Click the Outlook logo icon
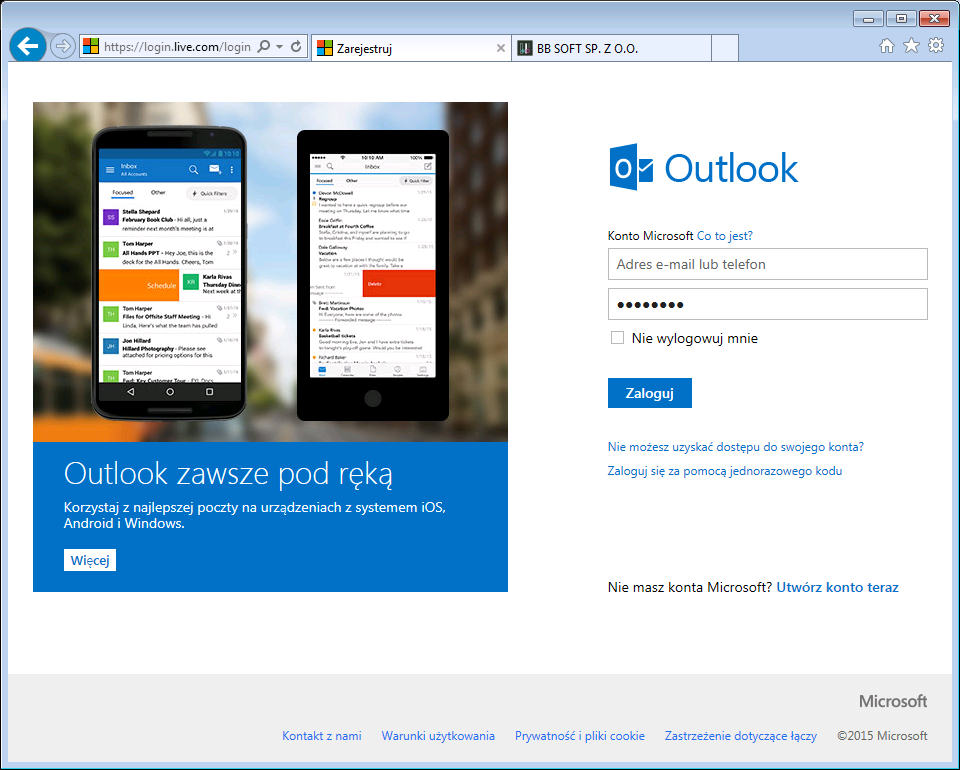Screen dimensions: 960x770 pyautogui.click(x=632, y=168)
